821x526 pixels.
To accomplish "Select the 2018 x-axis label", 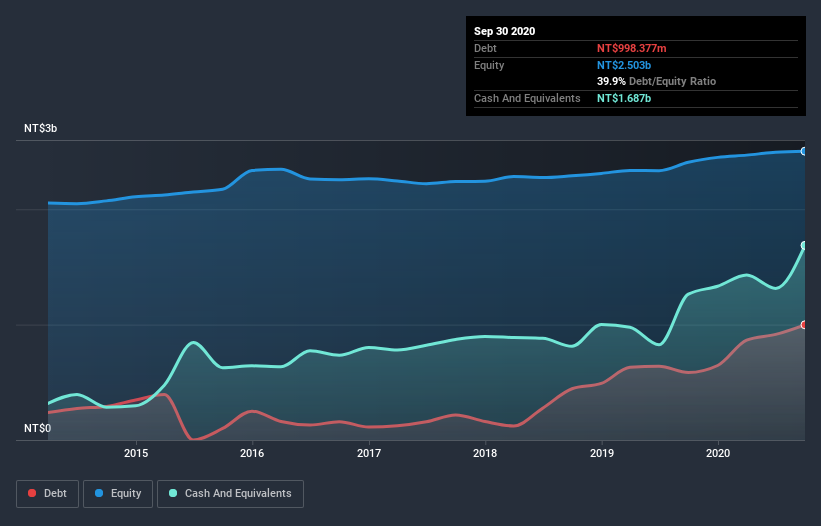I will (485, 453).
